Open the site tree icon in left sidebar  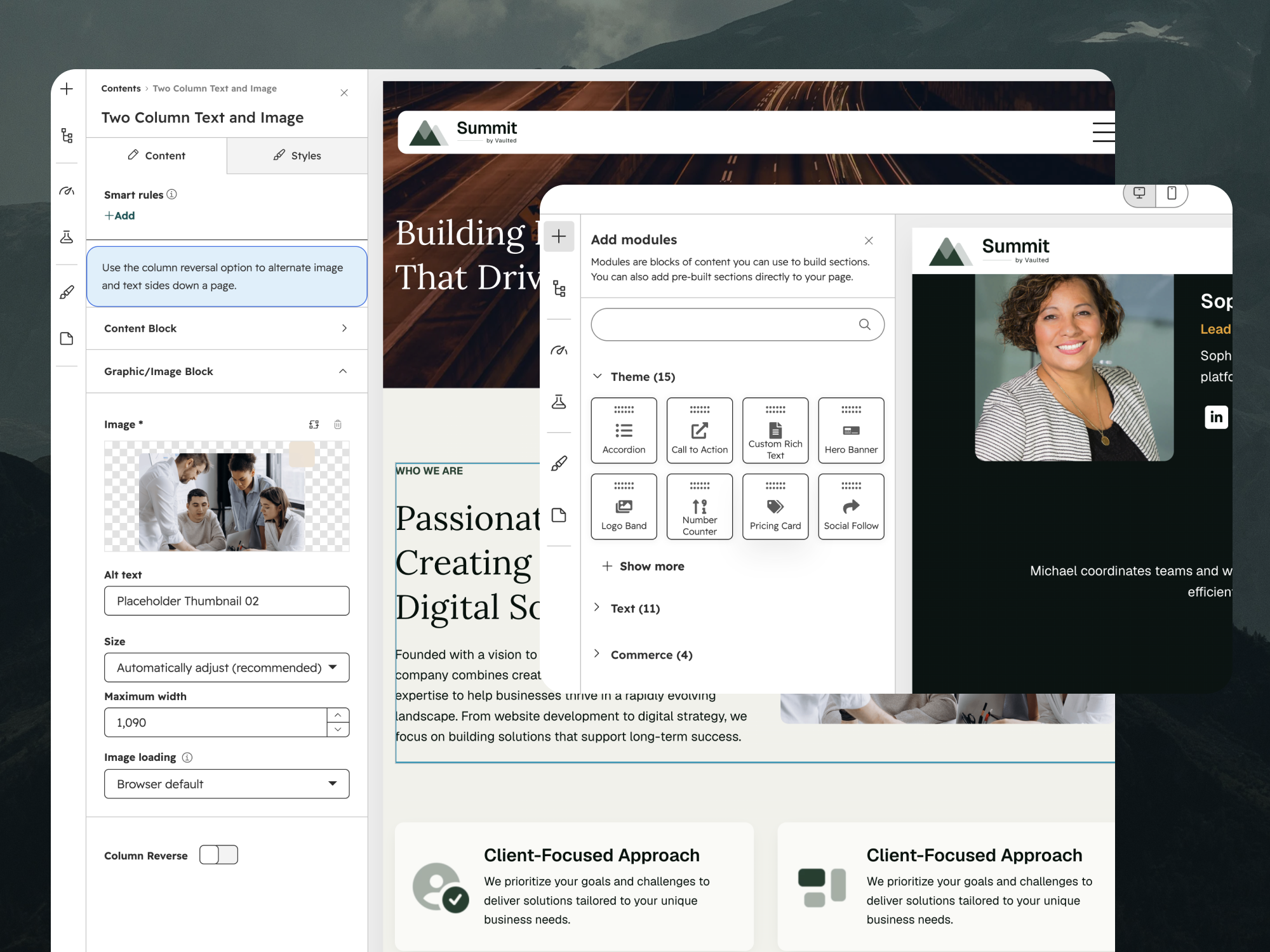click(67, 135)
